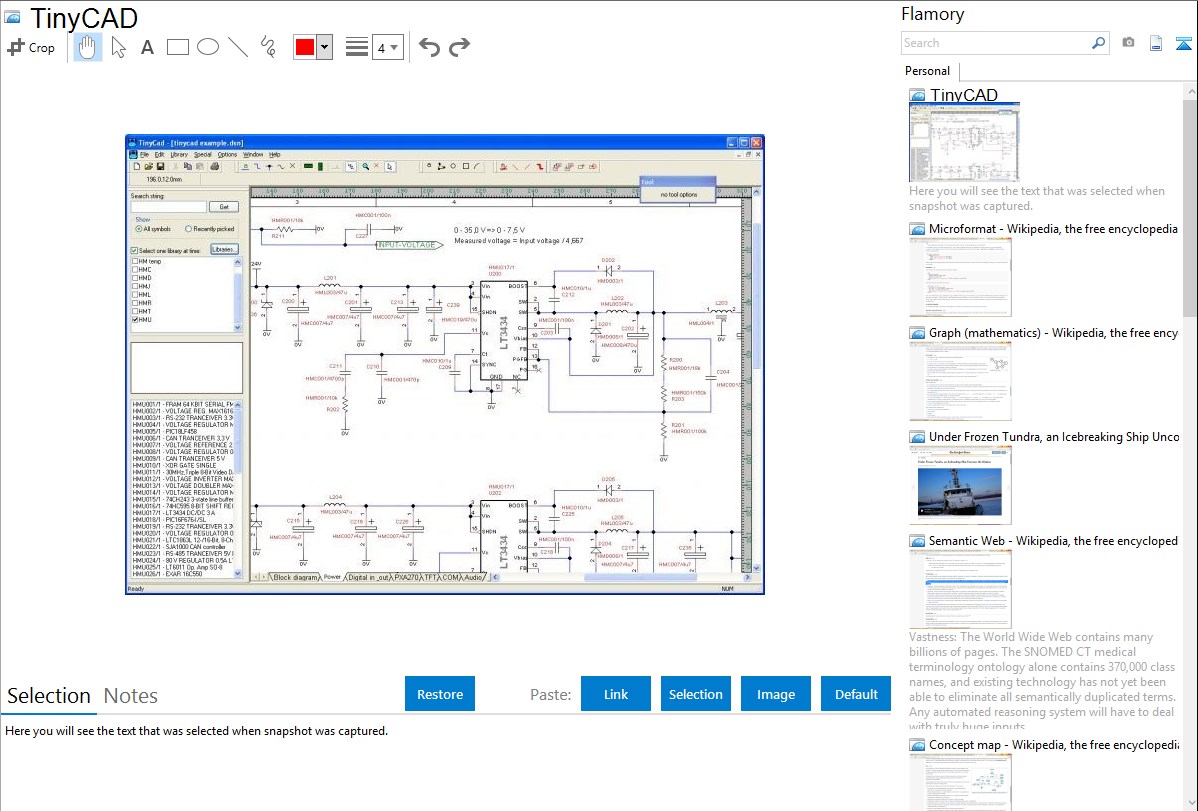Undo the last annotation
The width and height of the screenshot is (1198, 811).
pyautogui.click(x=429, y=47)
